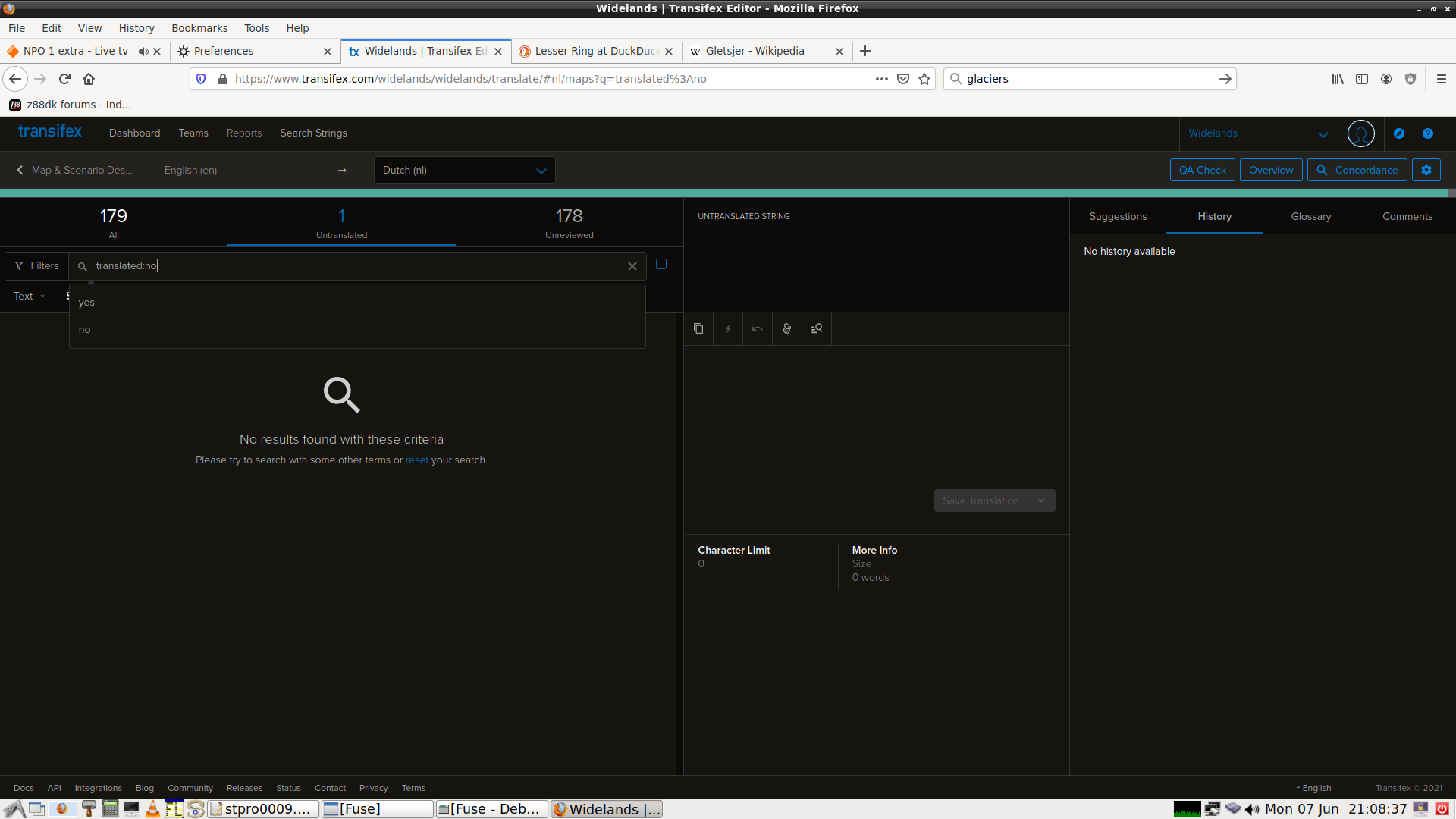Click the undo translation icon
The width and height of the screenshot is (1456, 819).
pos(757,329)
